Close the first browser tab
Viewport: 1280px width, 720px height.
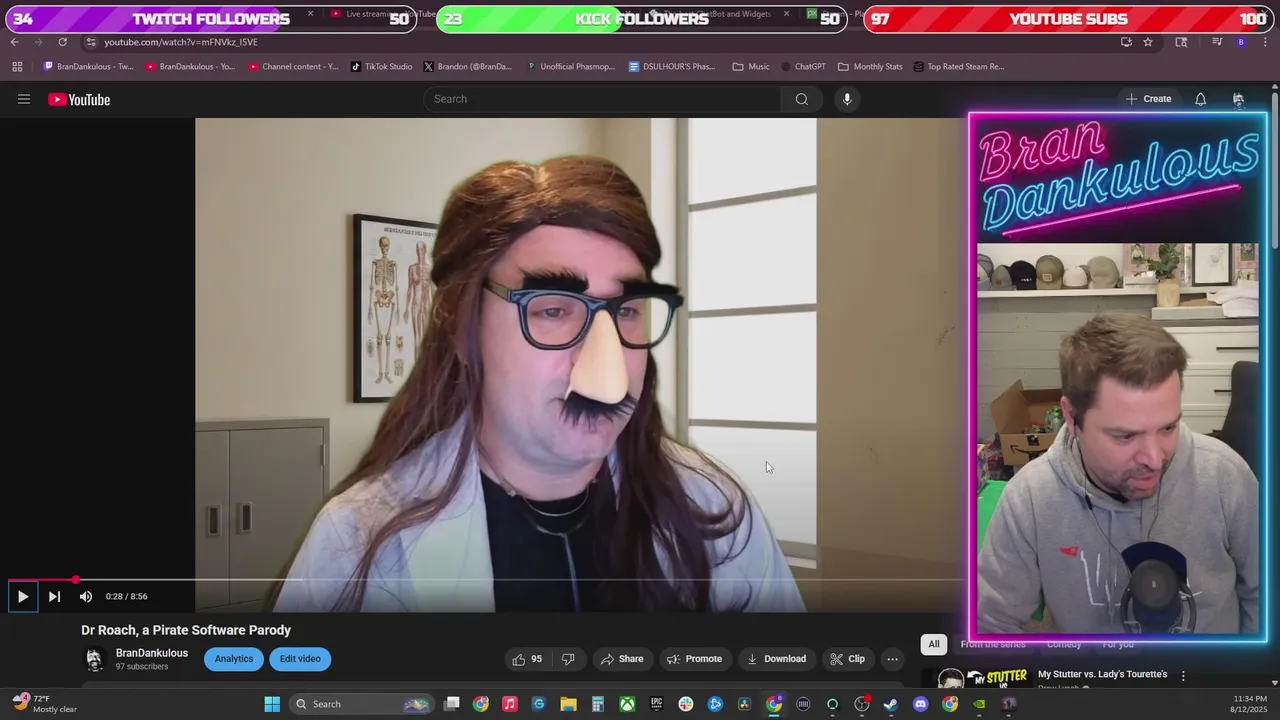point(310,14)
